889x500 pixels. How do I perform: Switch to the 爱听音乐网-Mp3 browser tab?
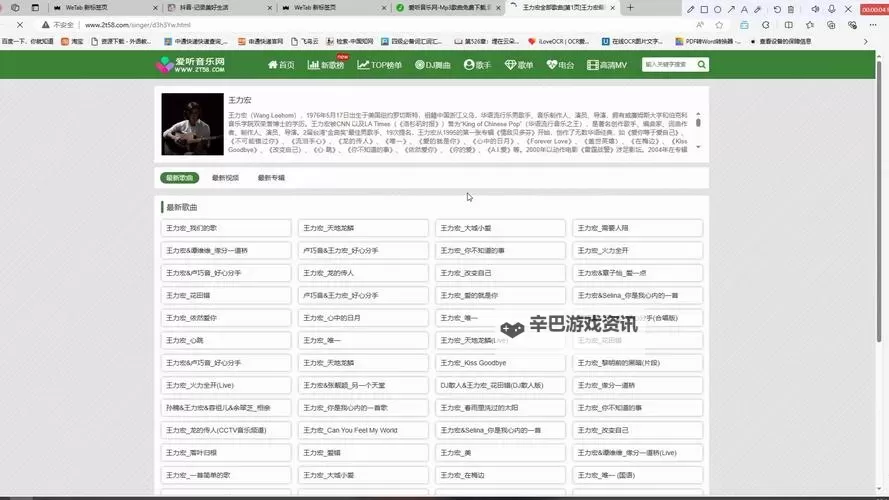448,8
